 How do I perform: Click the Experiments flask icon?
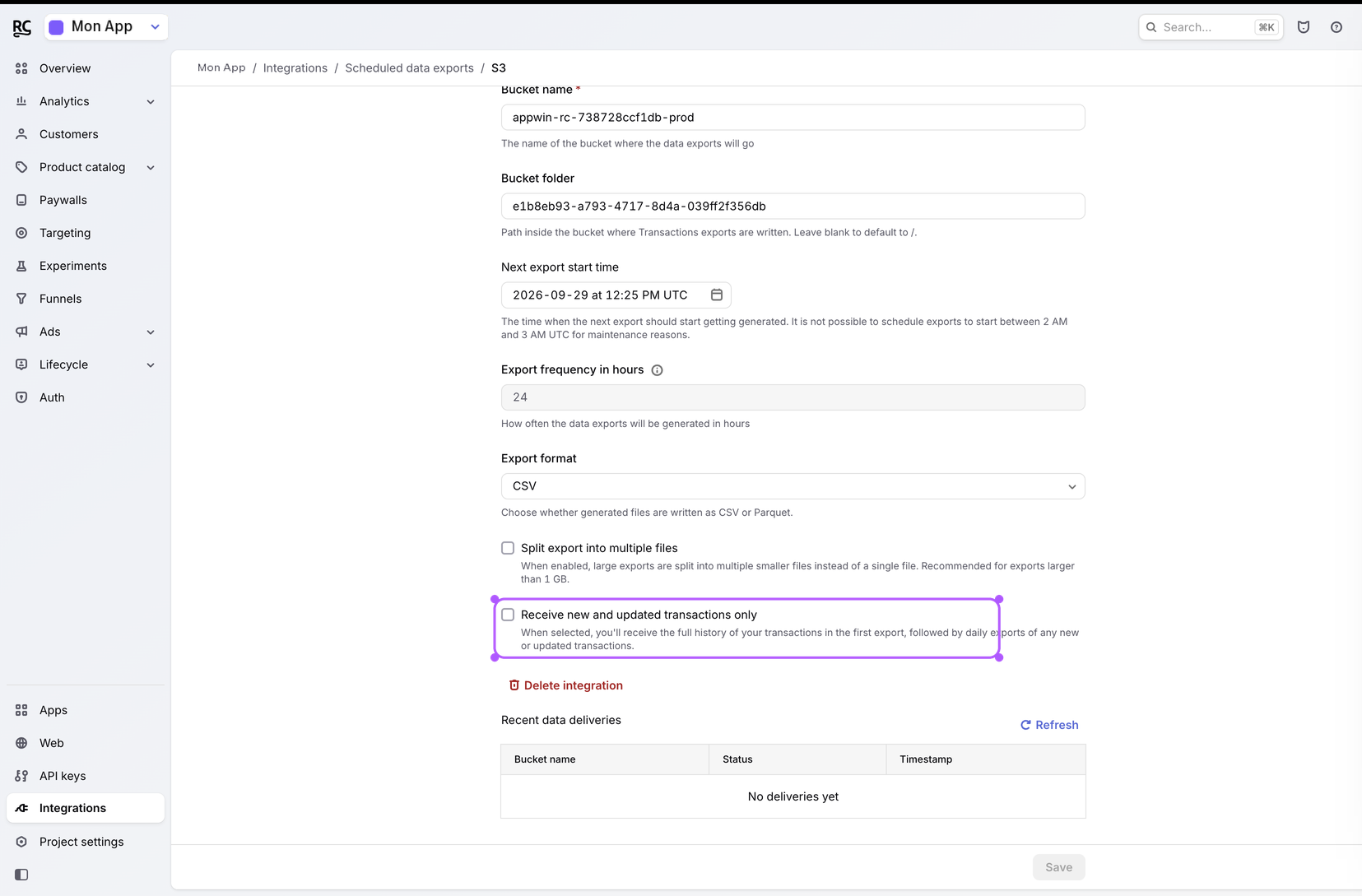point(21,266)
